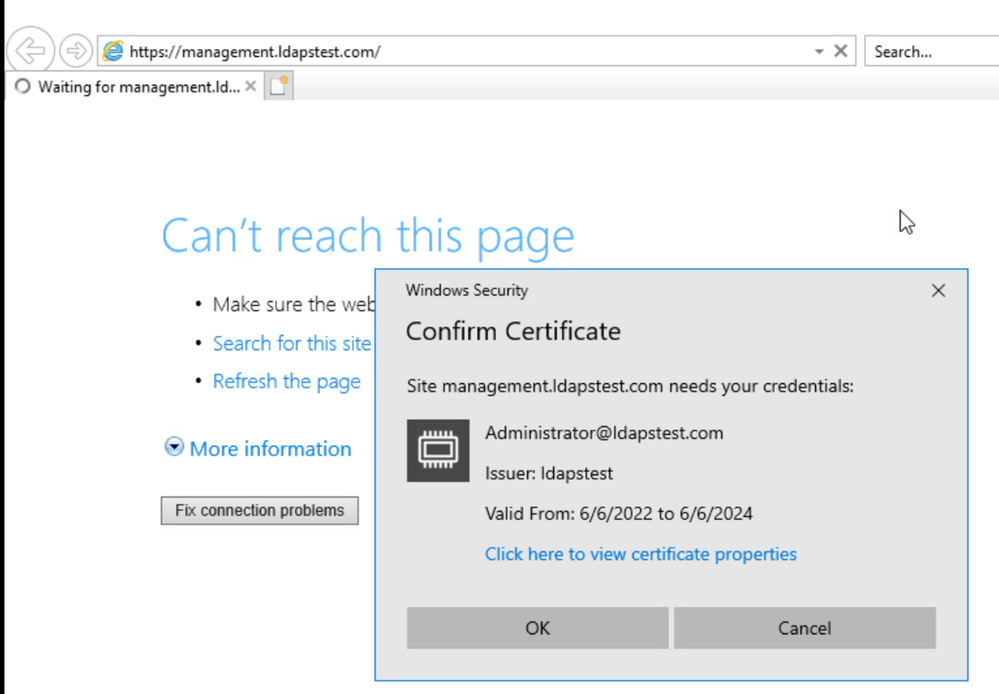
Task: Click the 'Confirm Certificate' heading
Action: pos(513,331)
